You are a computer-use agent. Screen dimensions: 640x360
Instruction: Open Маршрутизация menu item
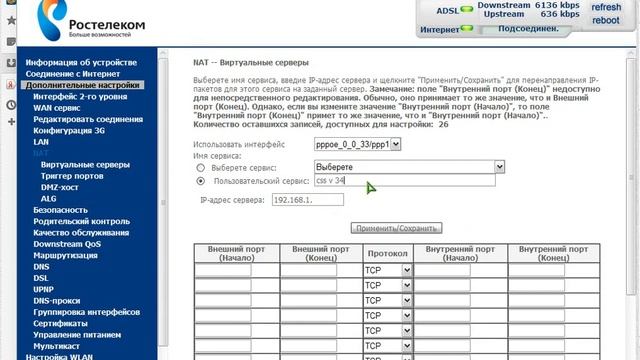[x=65, y=256]
